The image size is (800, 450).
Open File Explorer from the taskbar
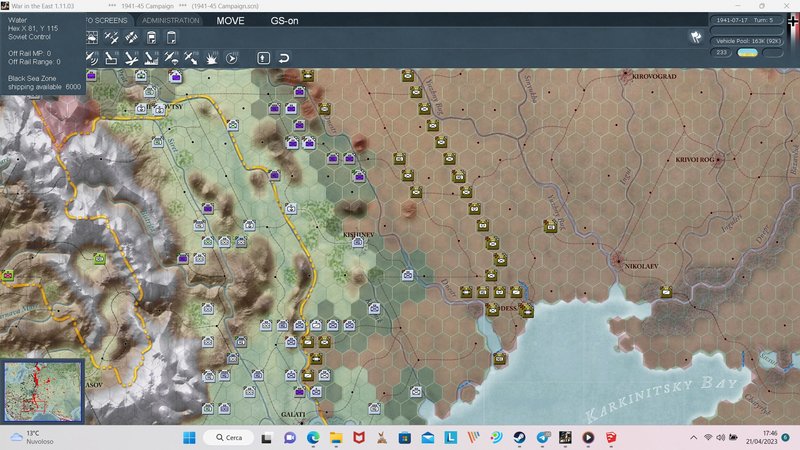coord(336,438)
